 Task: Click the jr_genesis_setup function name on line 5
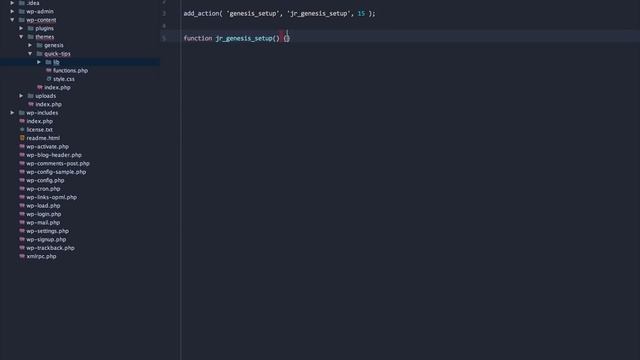pyautogui.click(x=244, y=38)
